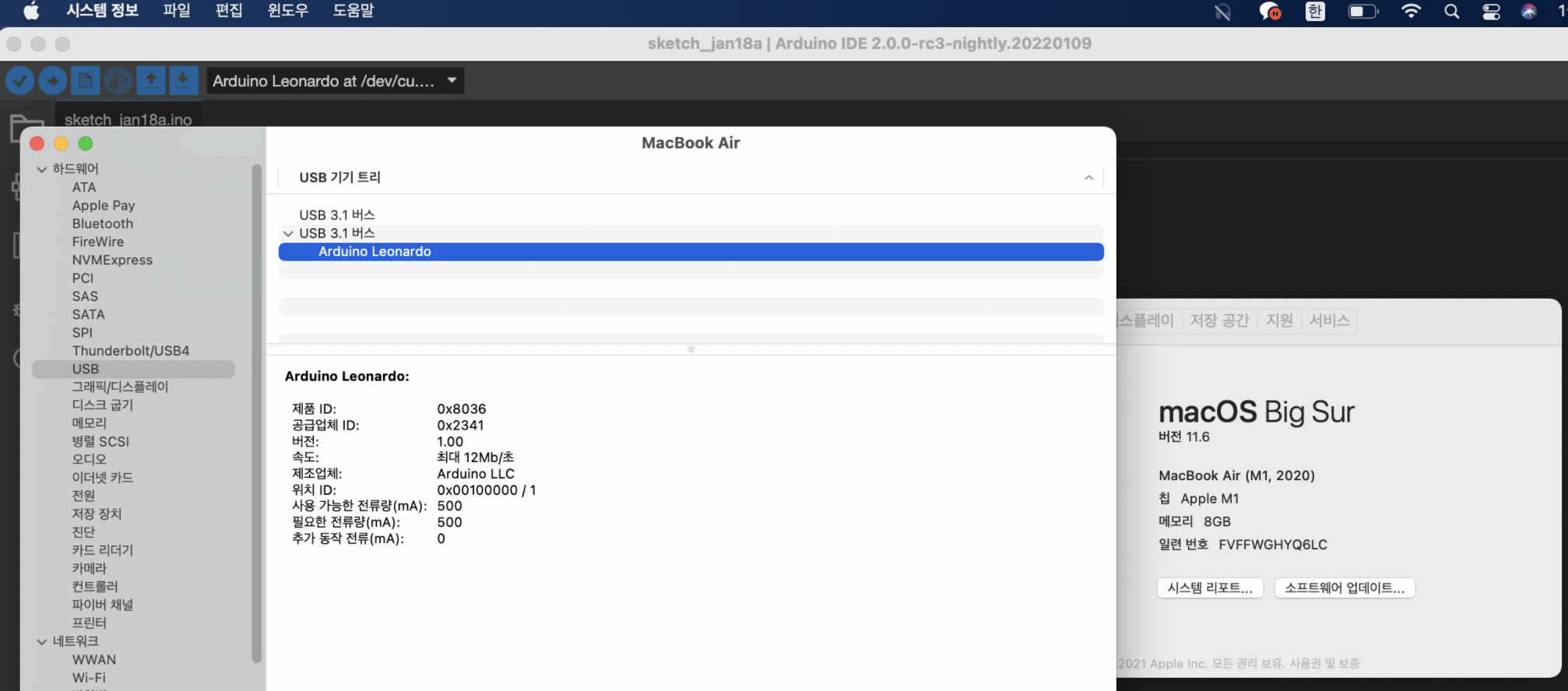This screenshot has height=691, width=1568.
Task: Collapse the 하드웨어 section in the sidebar
Action: click(41, 169)
